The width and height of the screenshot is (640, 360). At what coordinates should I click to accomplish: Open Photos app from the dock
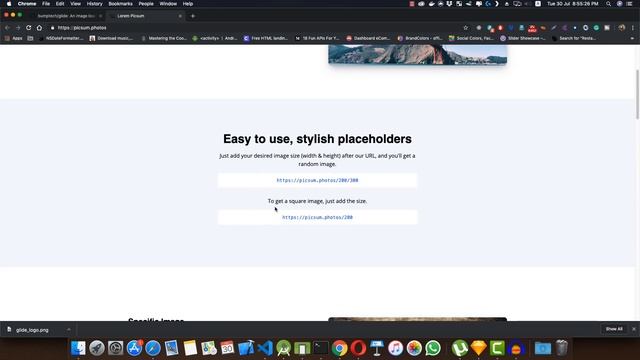(414, 348)
